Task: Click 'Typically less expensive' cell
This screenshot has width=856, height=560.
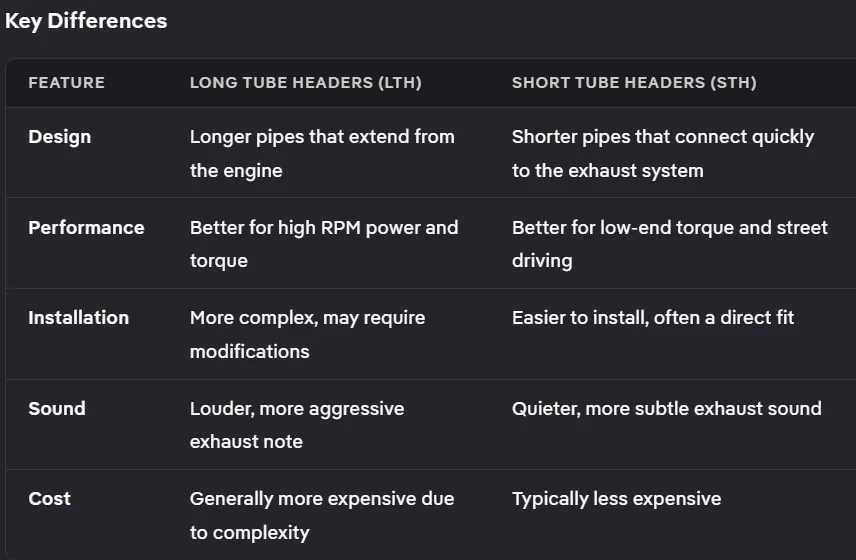Action: pos(616,498)
